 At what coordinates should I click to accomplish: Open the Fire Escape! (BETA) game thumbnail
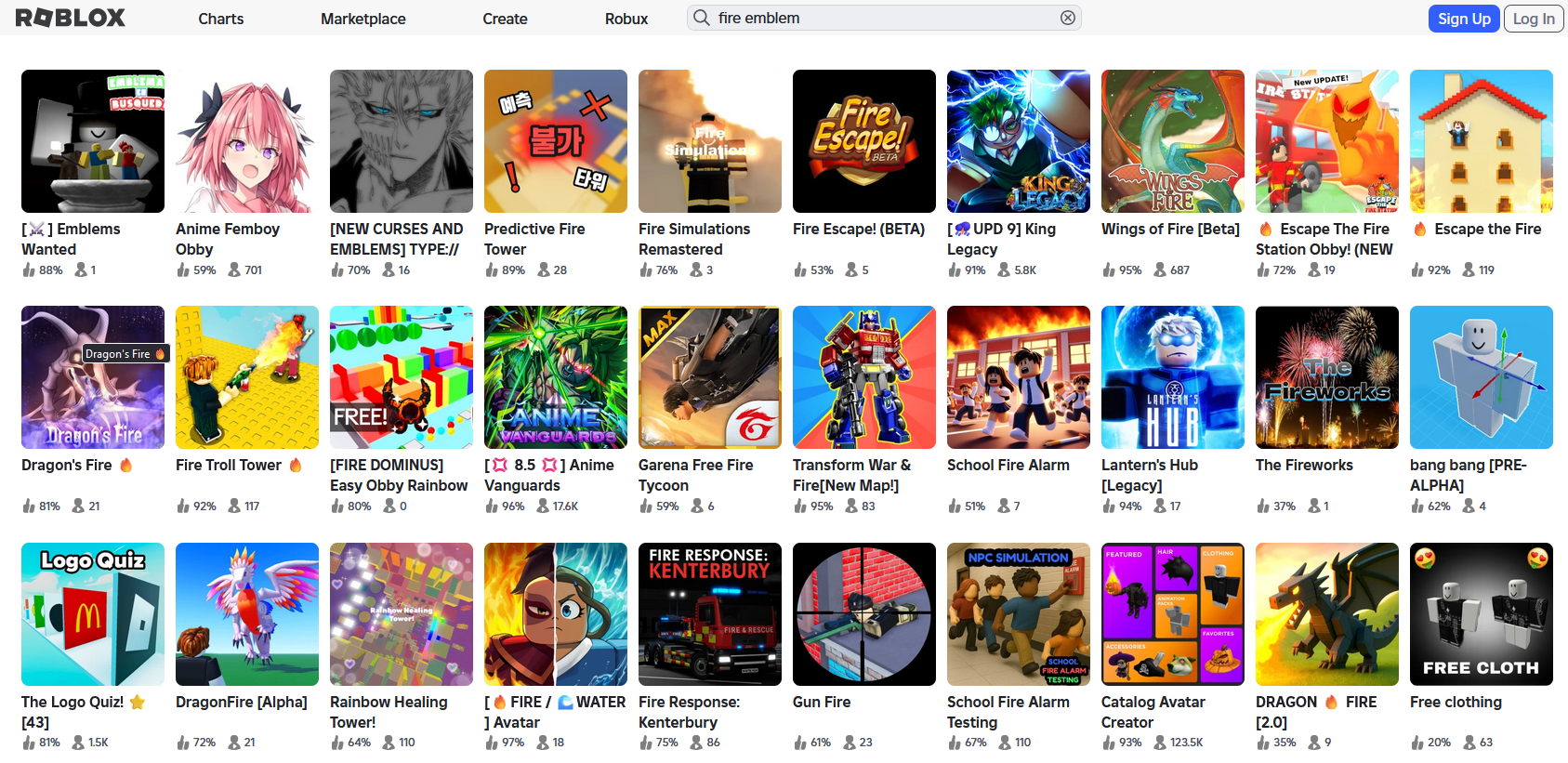(864, 141)
